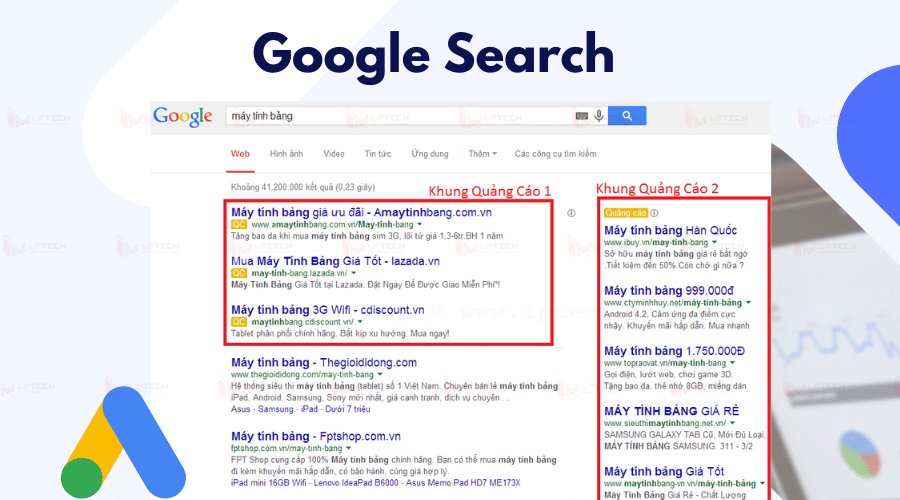900x500 pixels.
Task: Switch to the Tin tức tab
Action: coord(378,154)
